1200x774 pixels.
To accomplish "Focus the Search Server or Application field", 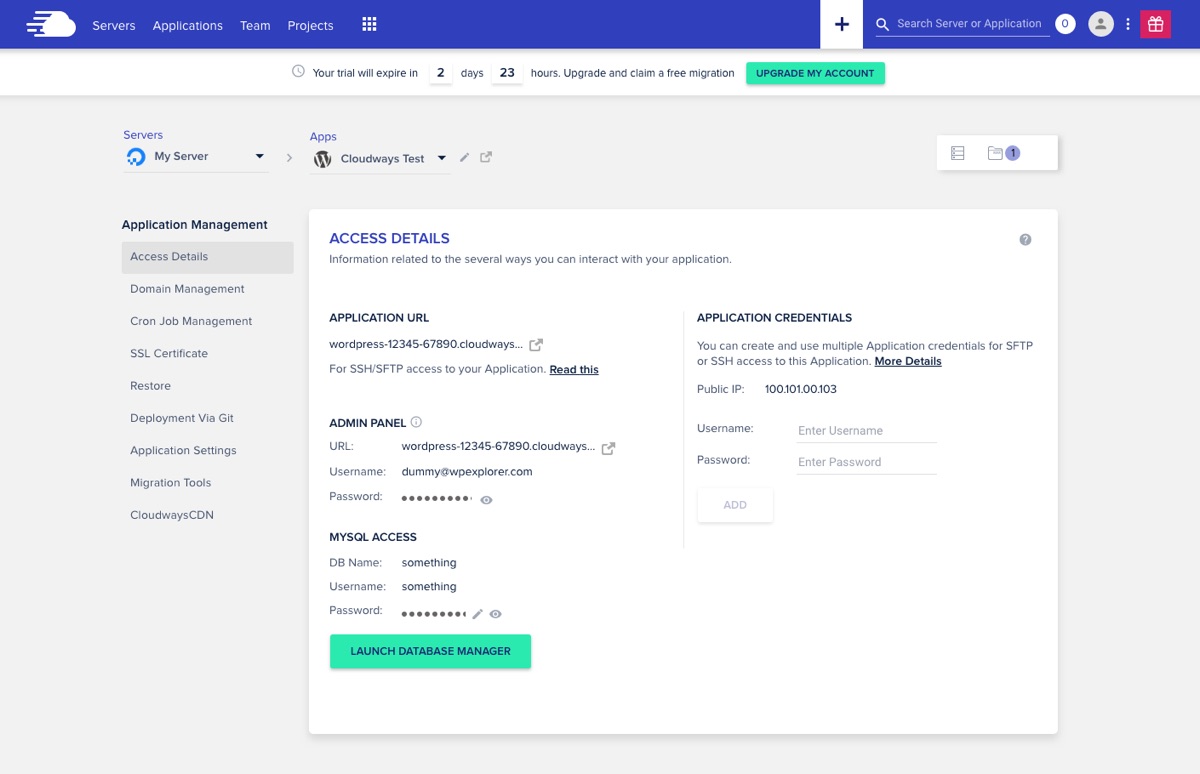I will (x=969, y=24).
